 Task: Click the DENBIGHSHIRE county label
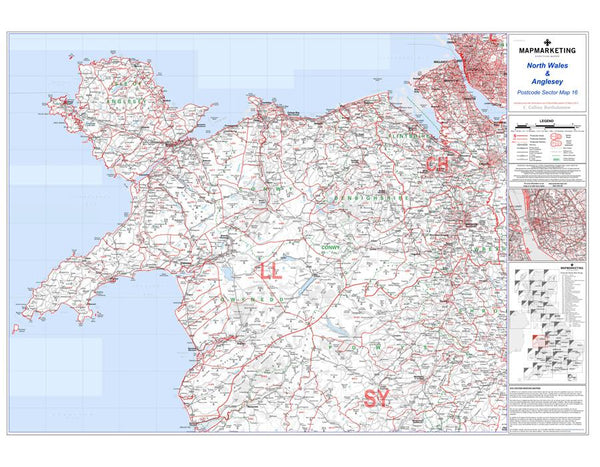372,198
